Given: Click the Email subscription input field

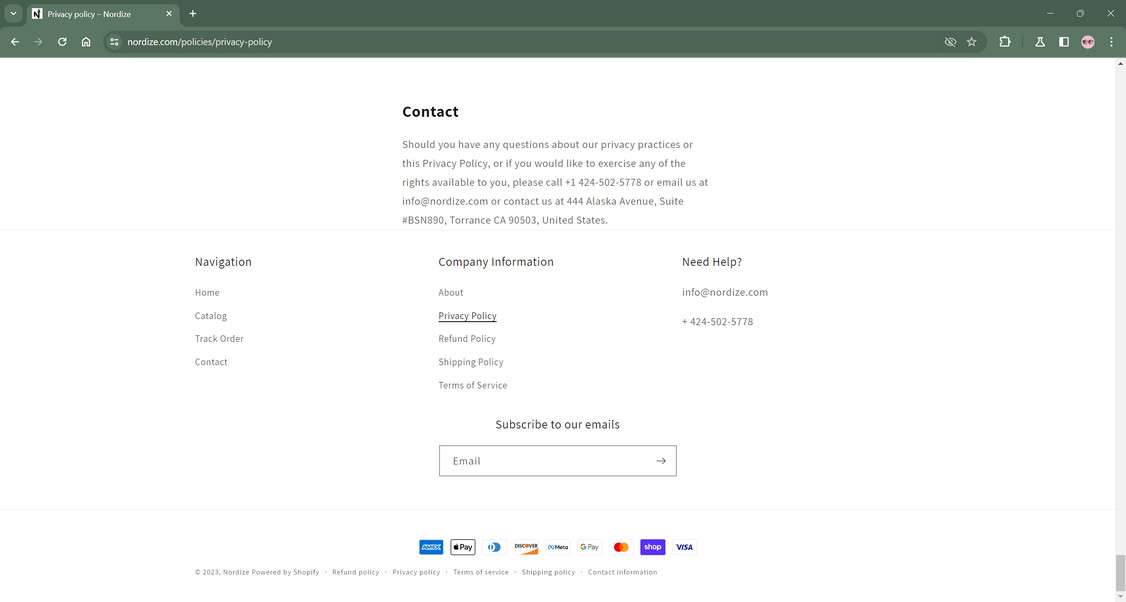Looking at the screenshot, I should tap(540, 460).
